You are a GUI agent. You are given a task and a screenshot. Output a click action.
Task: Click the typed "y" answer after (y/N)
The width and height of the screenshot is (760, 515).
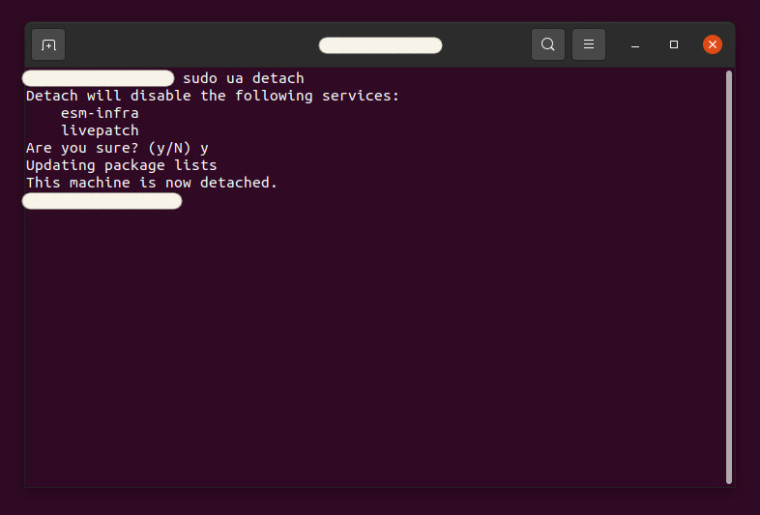(204, 148)
